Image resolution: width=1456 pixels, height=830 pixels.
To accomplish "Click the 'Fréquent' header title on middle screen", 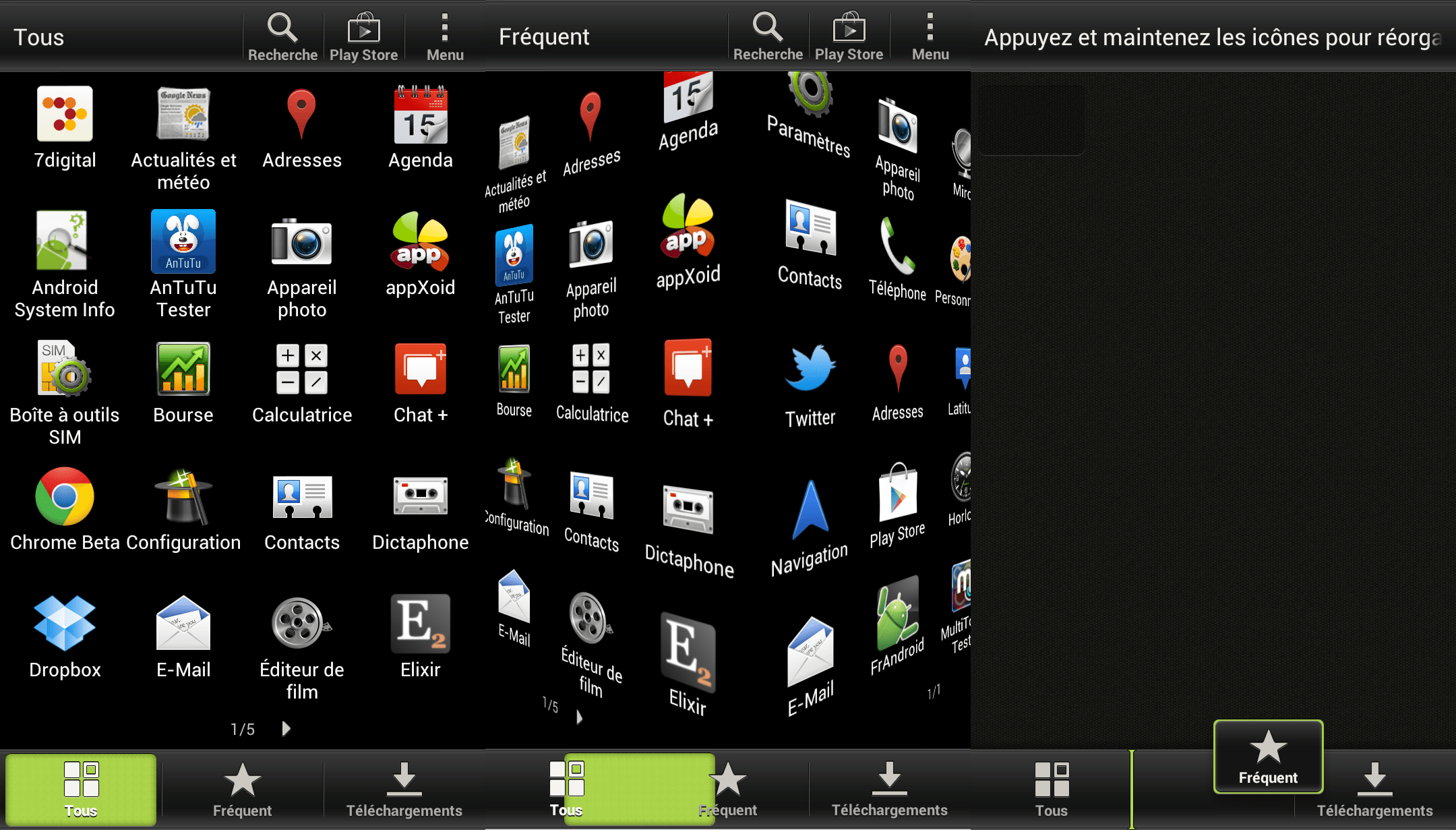I will (x=544, y=37).
